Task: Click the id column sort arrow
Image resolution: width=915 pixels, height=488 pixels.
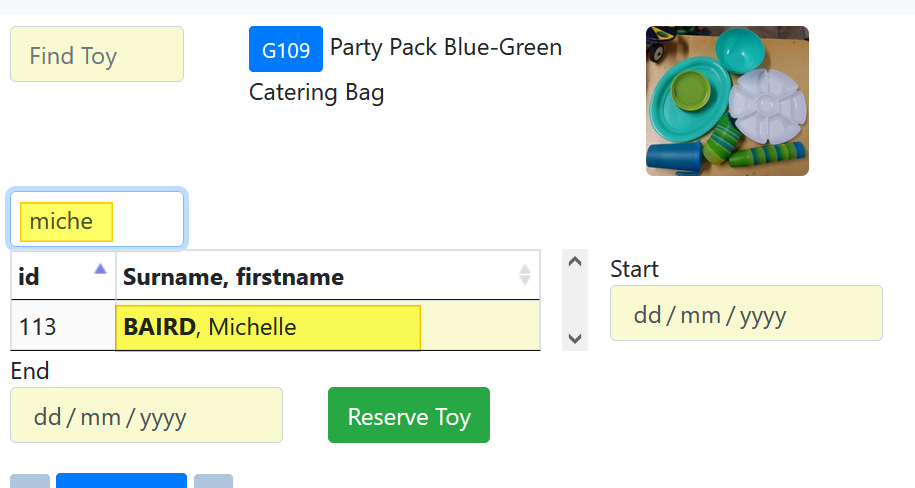Action: point(100,268)
